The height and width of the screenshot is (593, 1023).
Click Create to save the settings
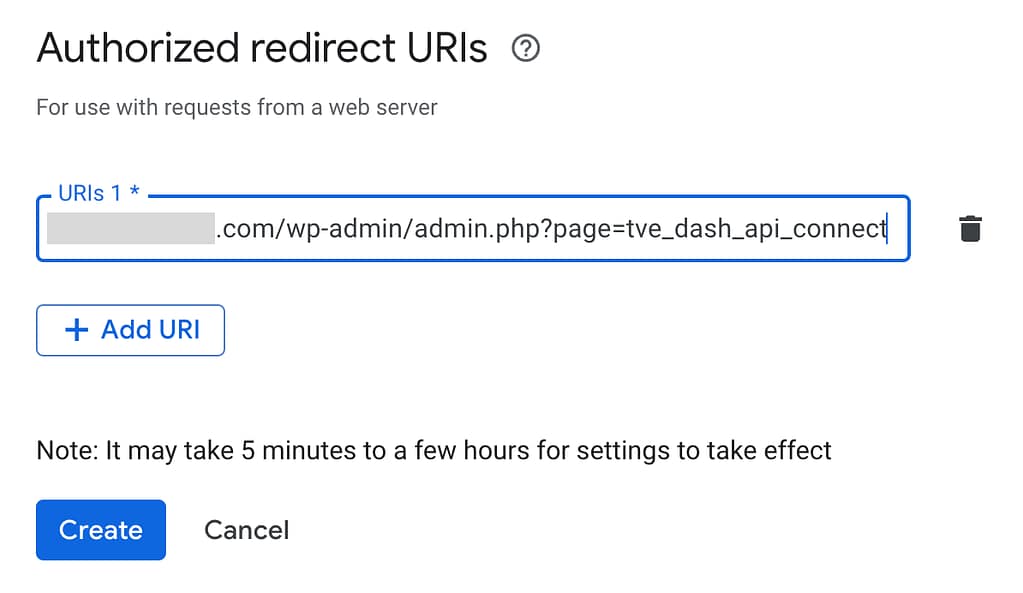pyautogui.click(x=100, y=530)
